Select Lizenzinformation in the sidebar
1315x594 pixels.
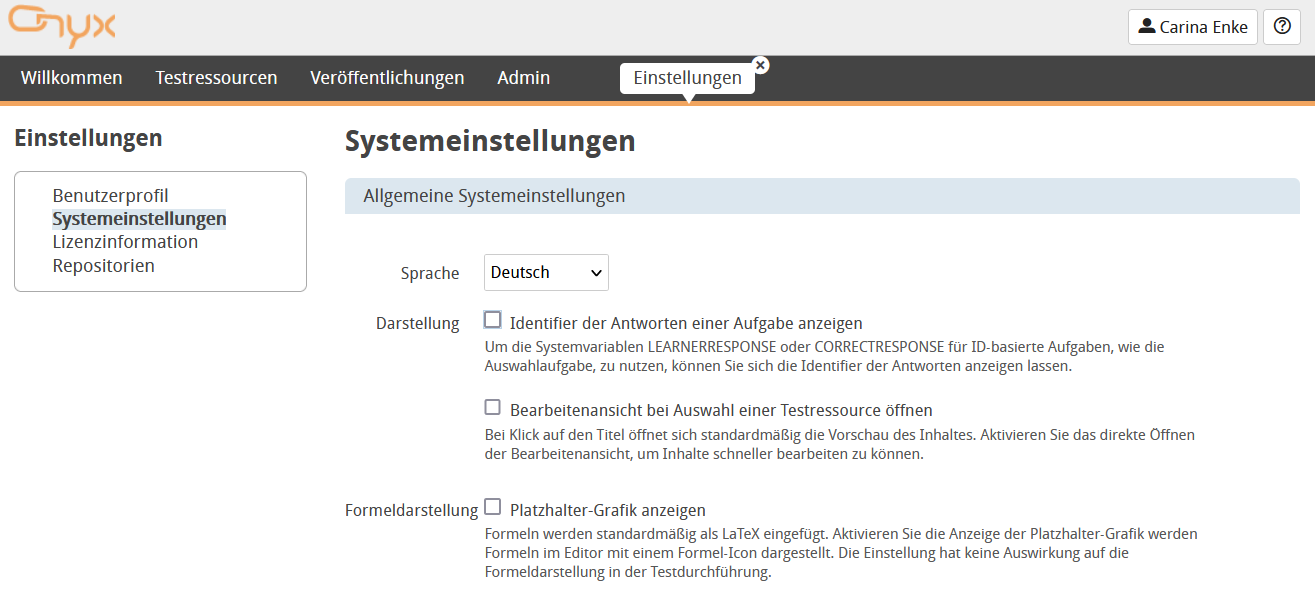[x=125, y=241]
